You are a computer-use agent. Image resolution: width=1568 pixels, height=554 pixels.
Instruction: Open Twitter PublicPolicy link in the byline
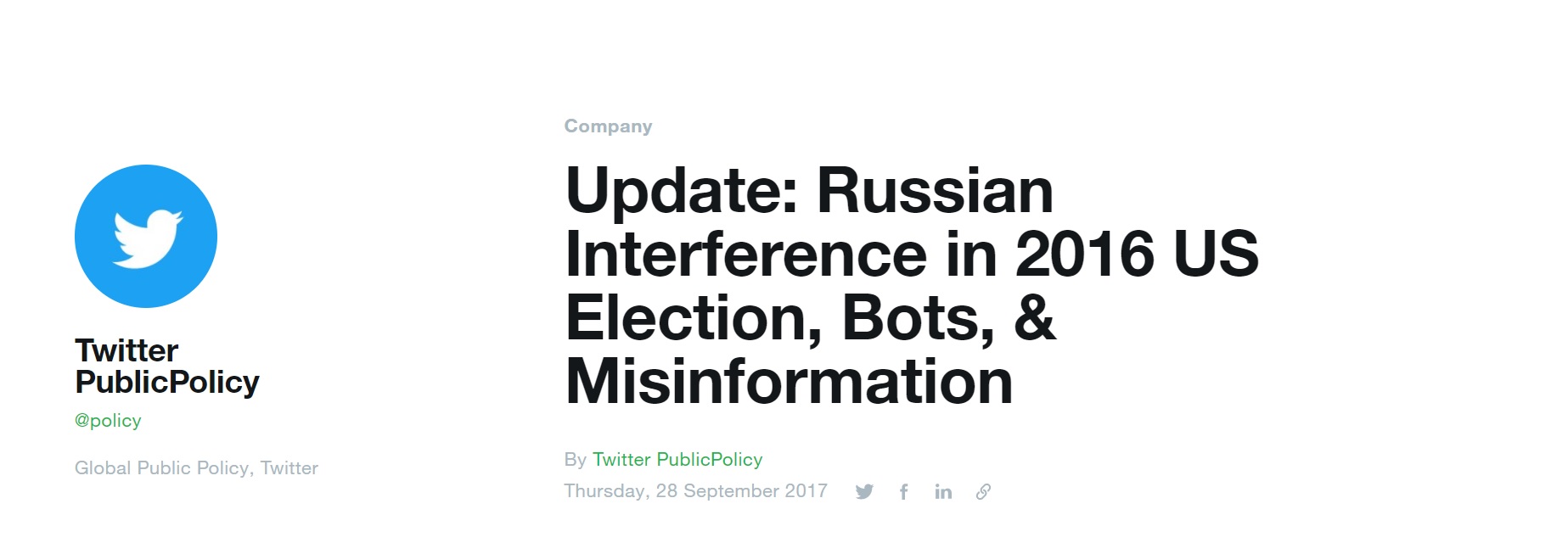coord(677,460)
